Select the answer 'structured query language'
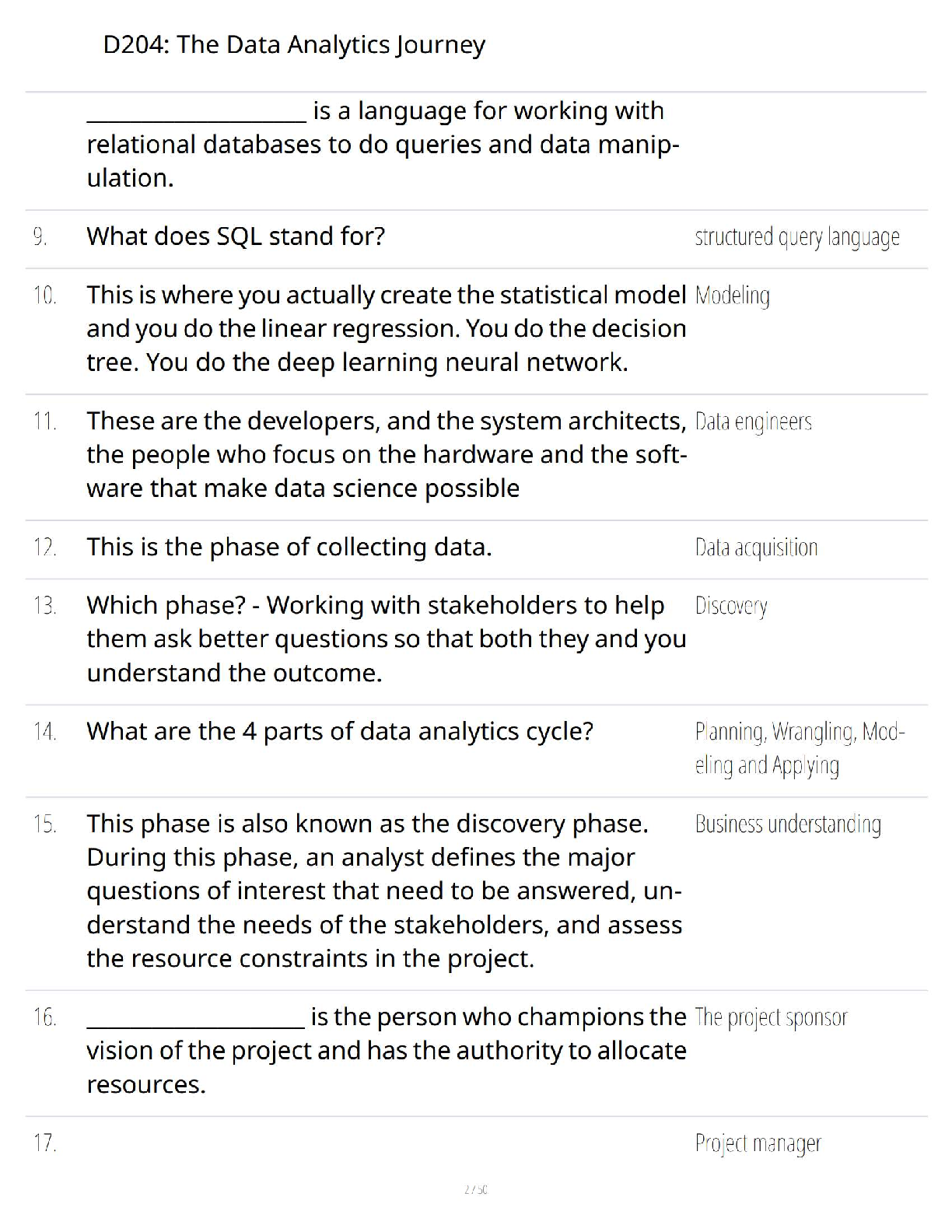Image resolution: width=952 pixels, height=1232 pixels. click(x=797, y=237)
